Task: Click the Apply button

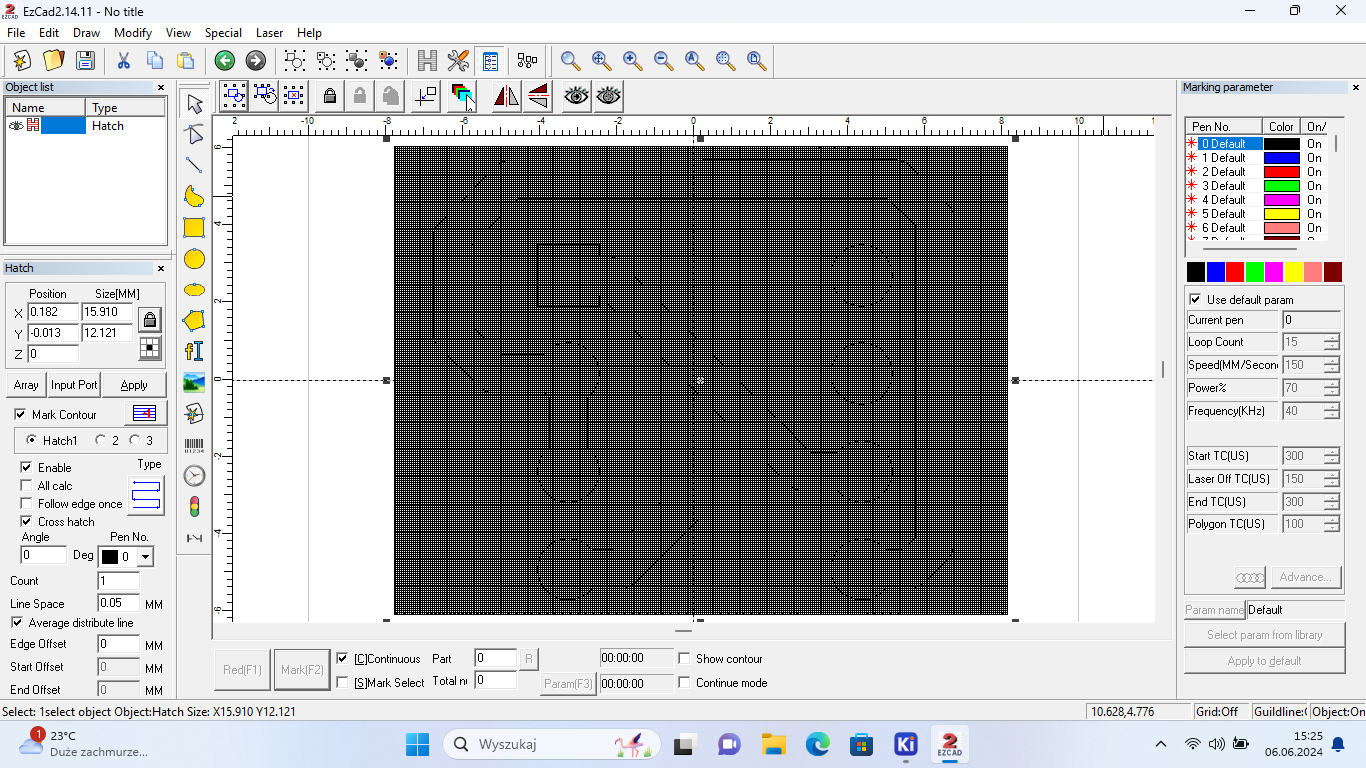Action: click(x=134, y=385)
